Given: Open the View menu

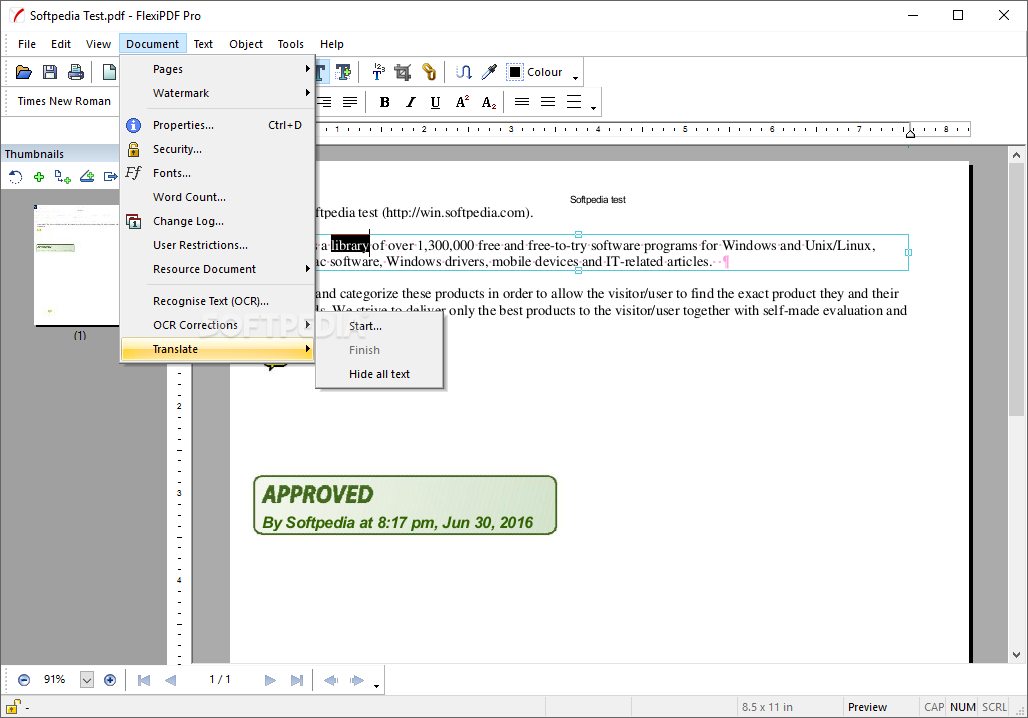Looking at the screenshot, I should [98, 44].
